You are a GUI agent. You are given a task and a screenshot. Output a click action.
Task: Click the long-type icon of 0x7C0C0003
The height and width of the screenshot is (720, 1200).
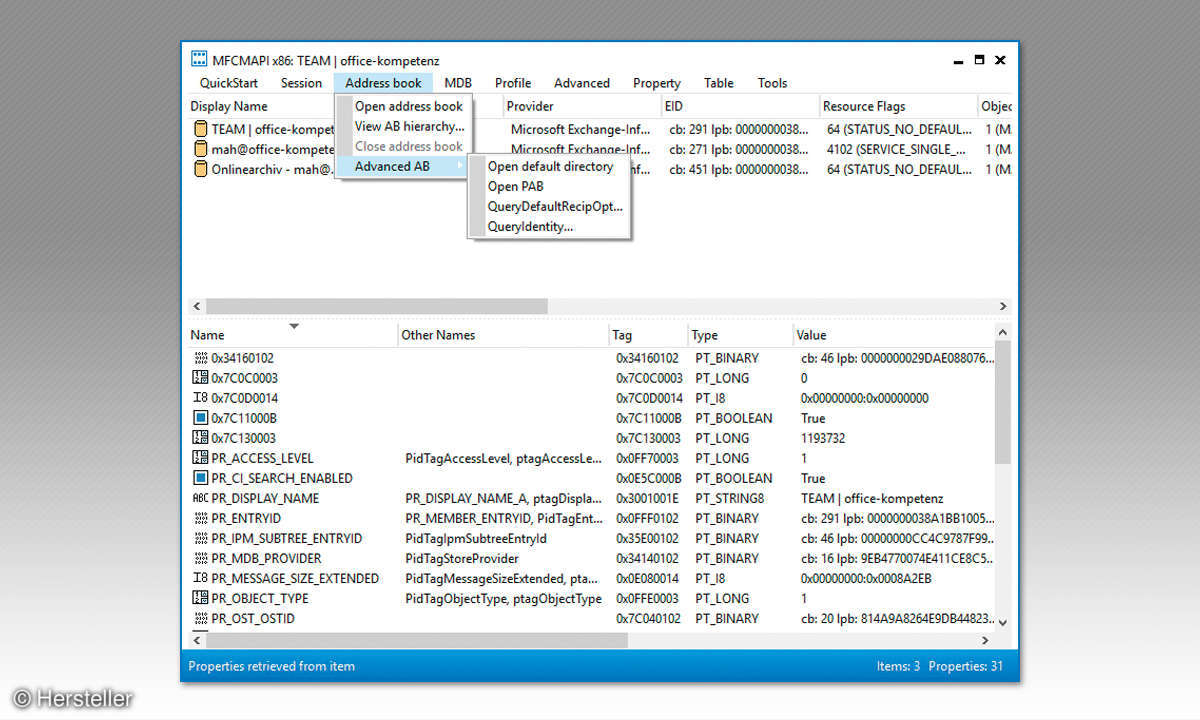click(200, 378)
